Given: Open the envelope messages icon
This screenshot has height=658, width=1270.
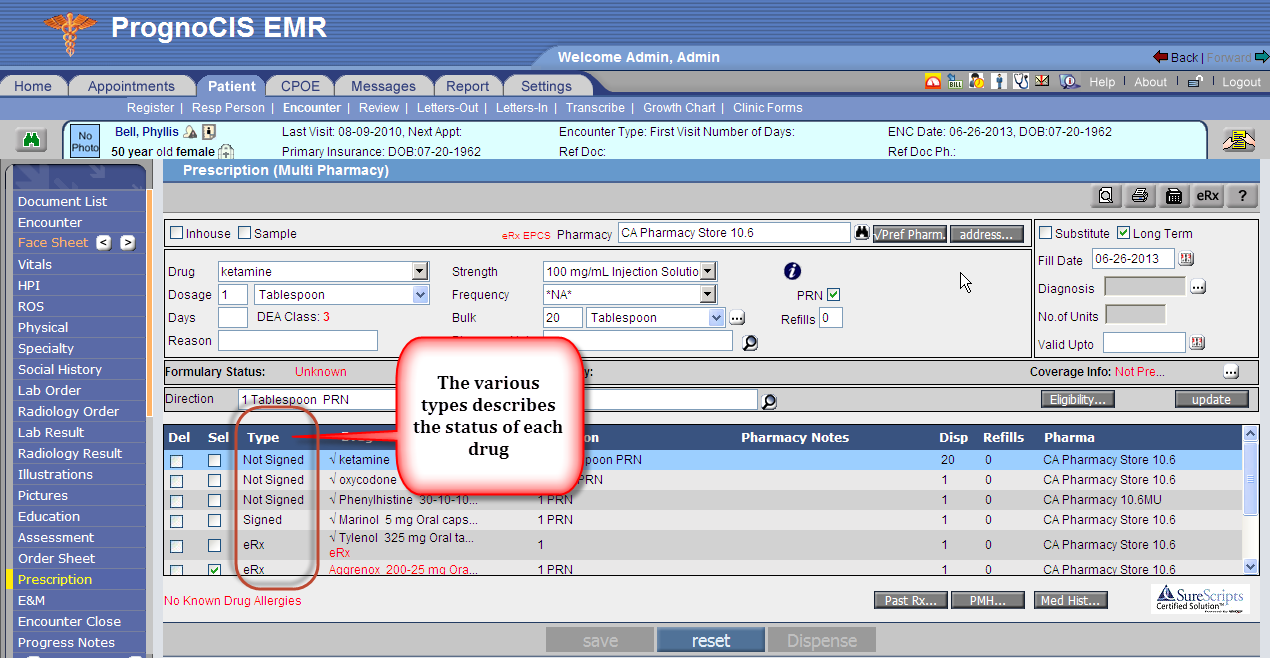Looking at the screenshot, I should click(1042, 82).
